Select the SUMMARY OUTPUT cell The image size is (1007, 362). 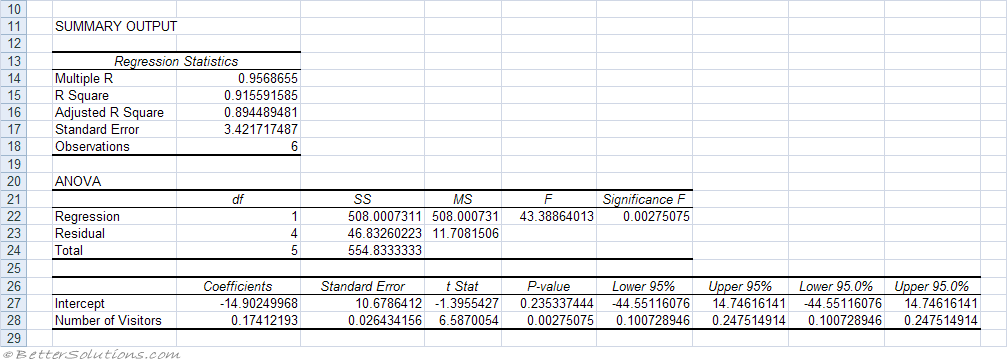[115, 27]
